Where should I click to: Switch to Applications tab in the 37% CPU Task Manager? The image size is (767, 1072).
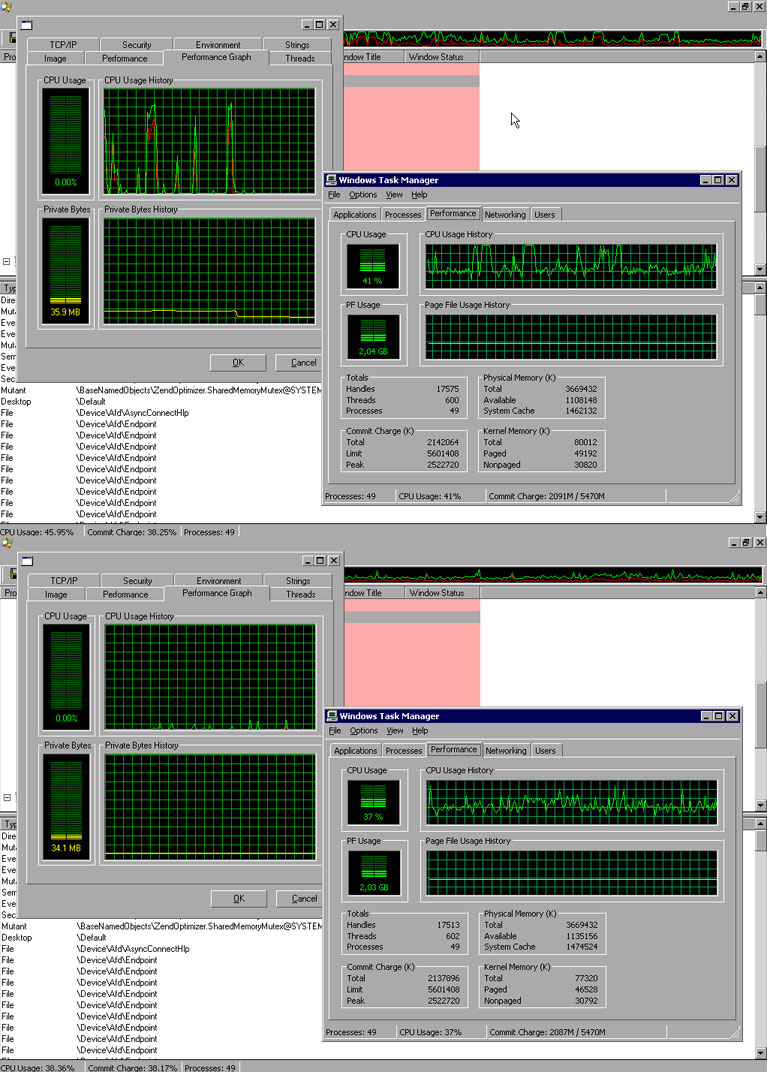point(355,751)
